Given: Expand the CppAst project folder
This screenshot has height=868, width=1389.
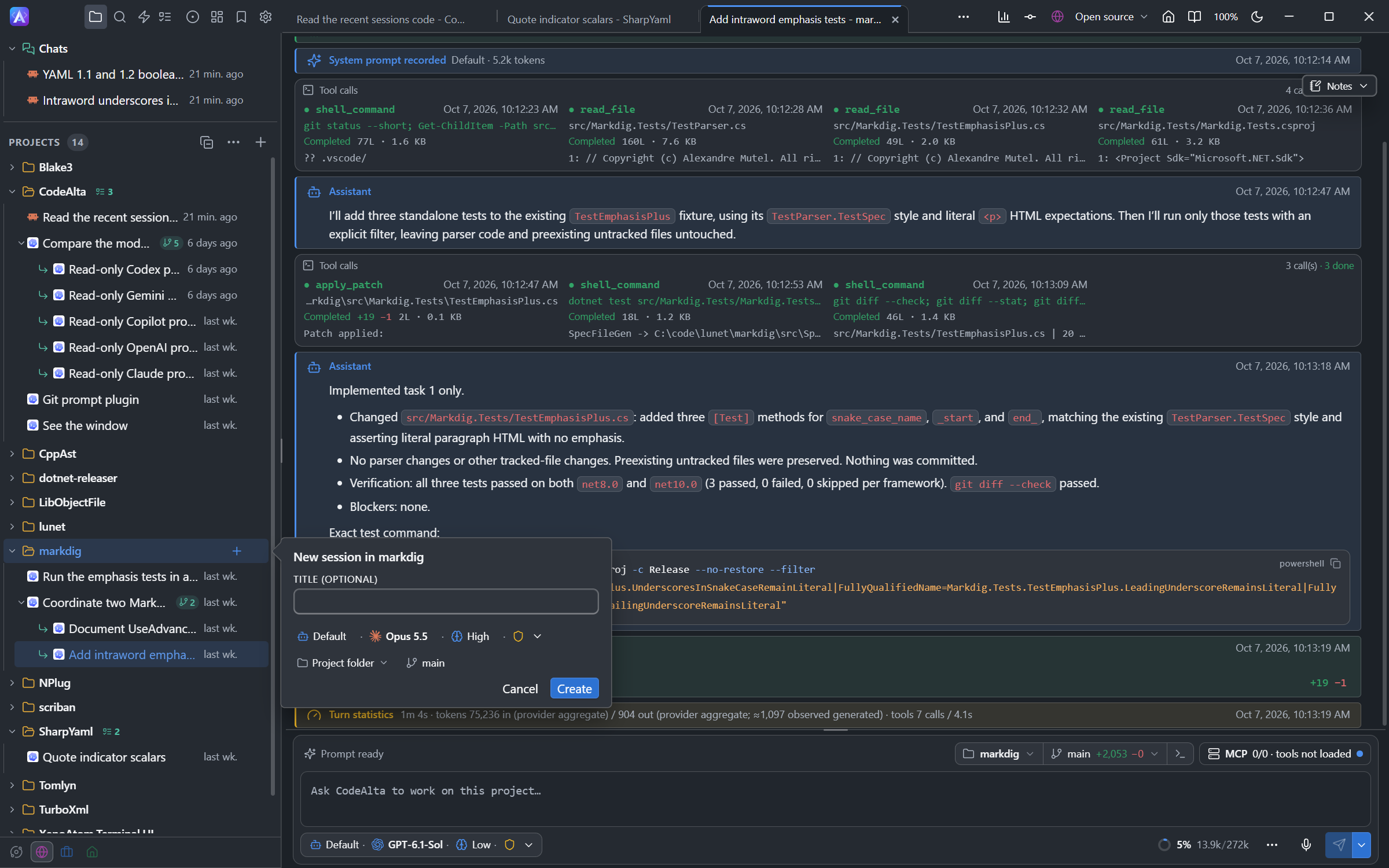Looking at the screenshot, I should (x=12, y=454).
